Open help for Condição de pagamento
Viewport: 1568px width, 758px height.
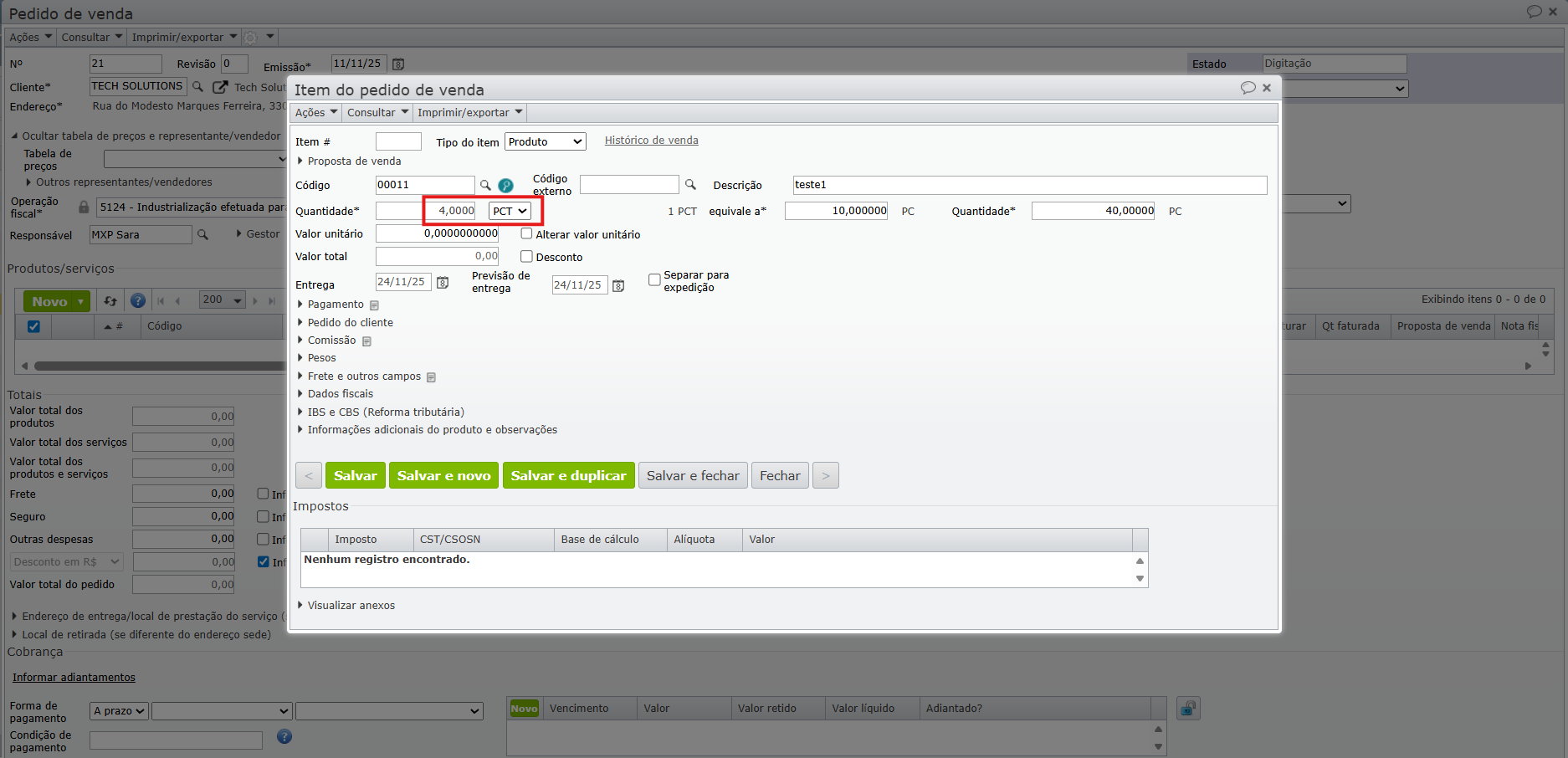pyautogui.click(x=284, y=736)
